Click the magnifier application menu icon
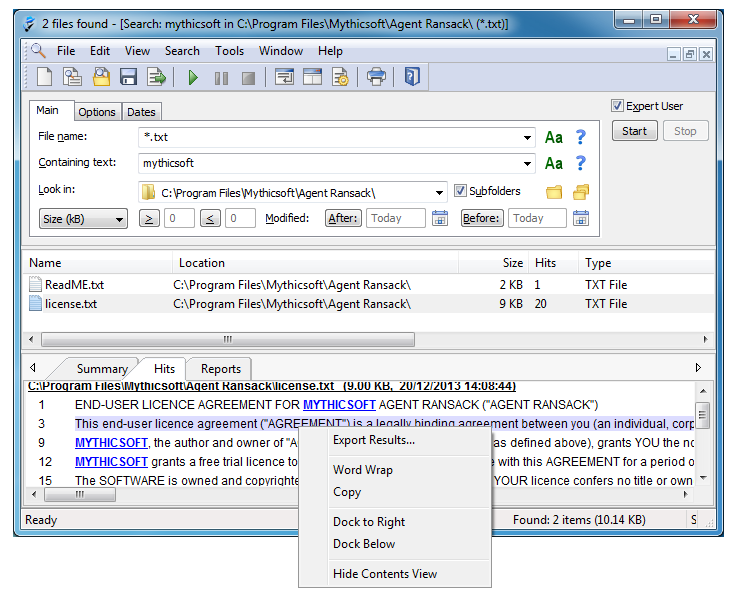 point(38,50)
